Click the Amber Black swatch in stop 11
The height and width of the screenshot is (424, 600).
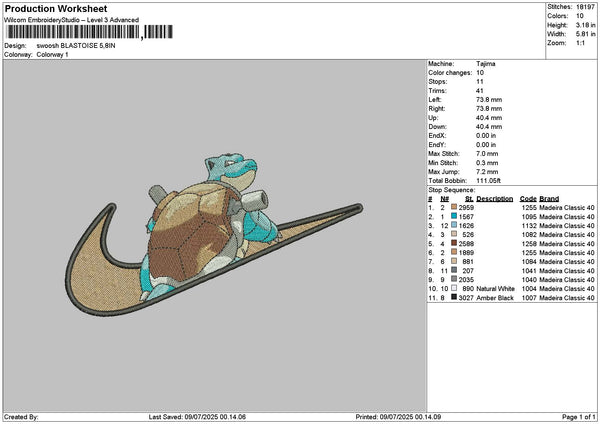coord(455,296)
